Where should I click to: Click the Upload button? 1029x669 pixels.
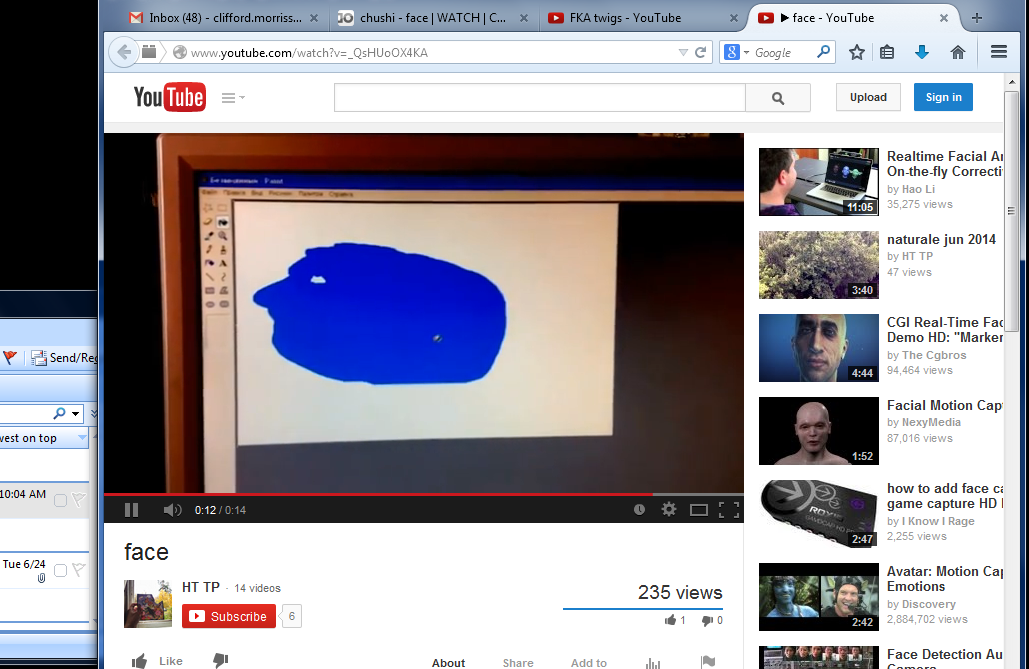tap(868, 97)
